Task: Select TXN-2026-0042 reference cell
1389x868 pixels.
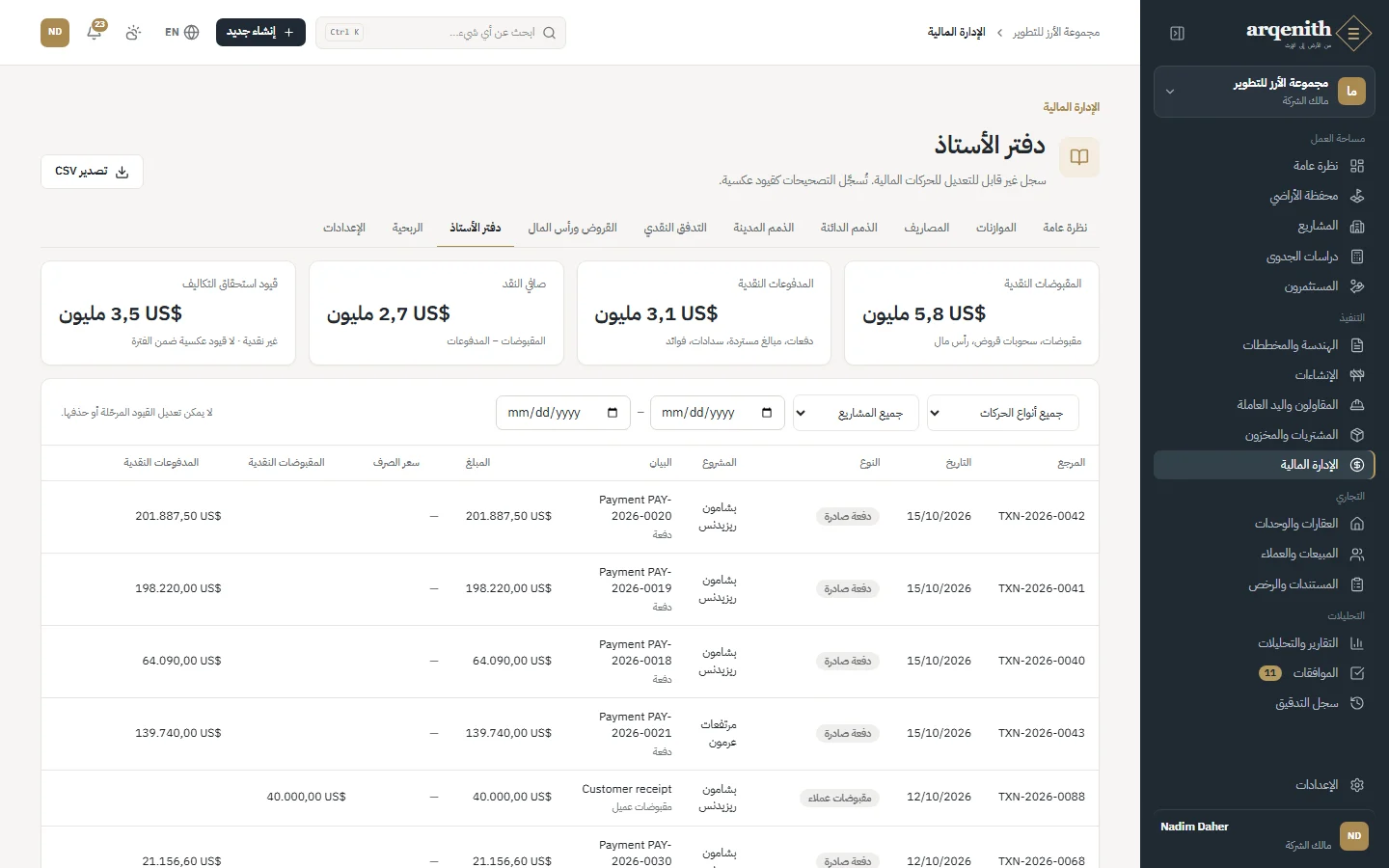Action: pos(1042,516)
